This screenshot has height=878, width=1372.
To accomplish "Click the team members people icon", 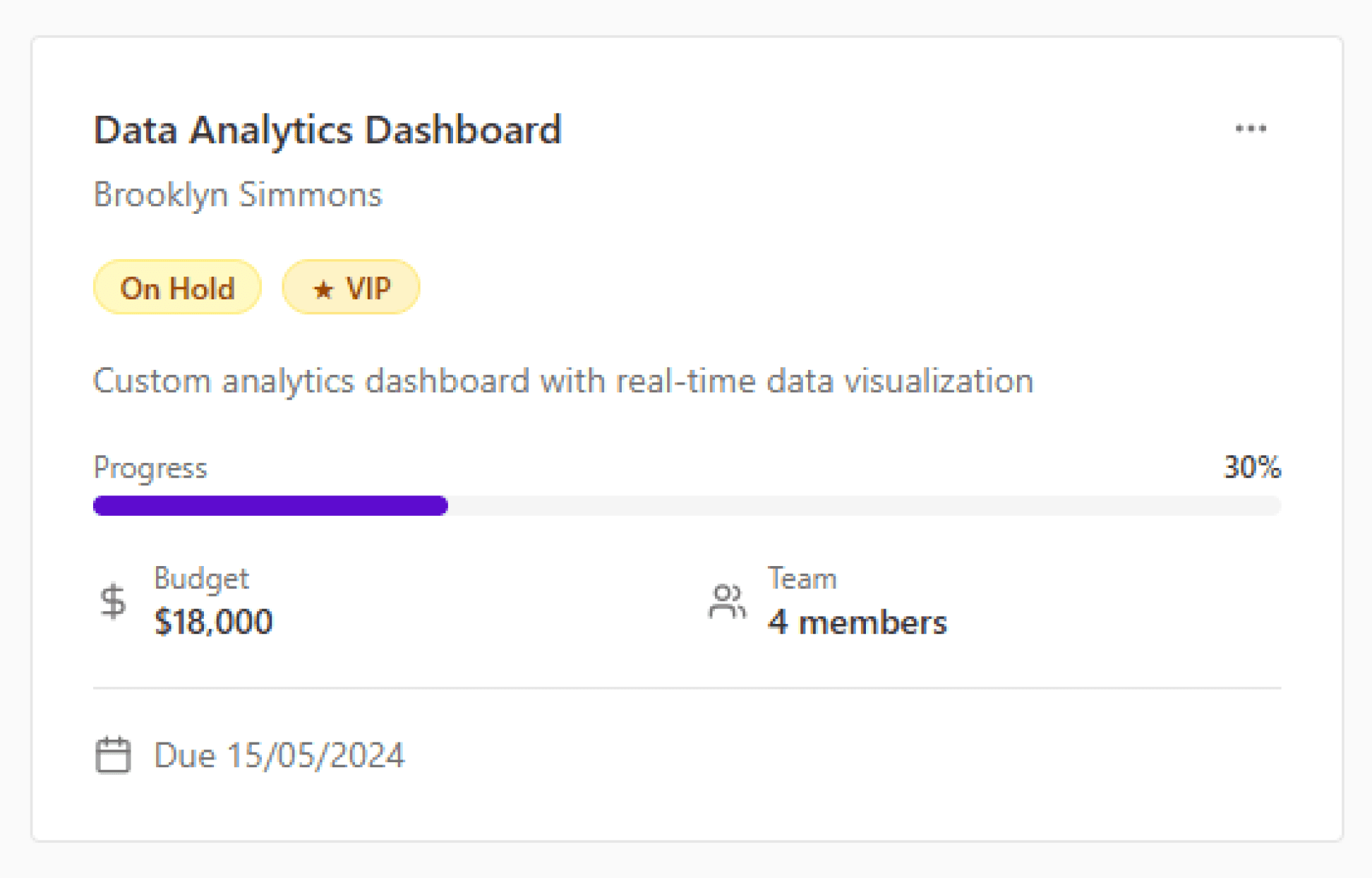I will click(726, 601).
